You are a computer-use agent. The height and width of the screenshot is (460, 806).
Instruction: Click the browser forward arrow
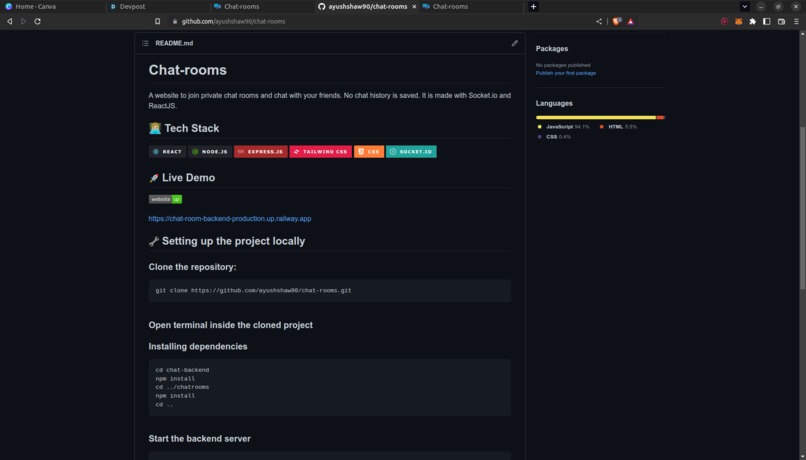point(23,21)
